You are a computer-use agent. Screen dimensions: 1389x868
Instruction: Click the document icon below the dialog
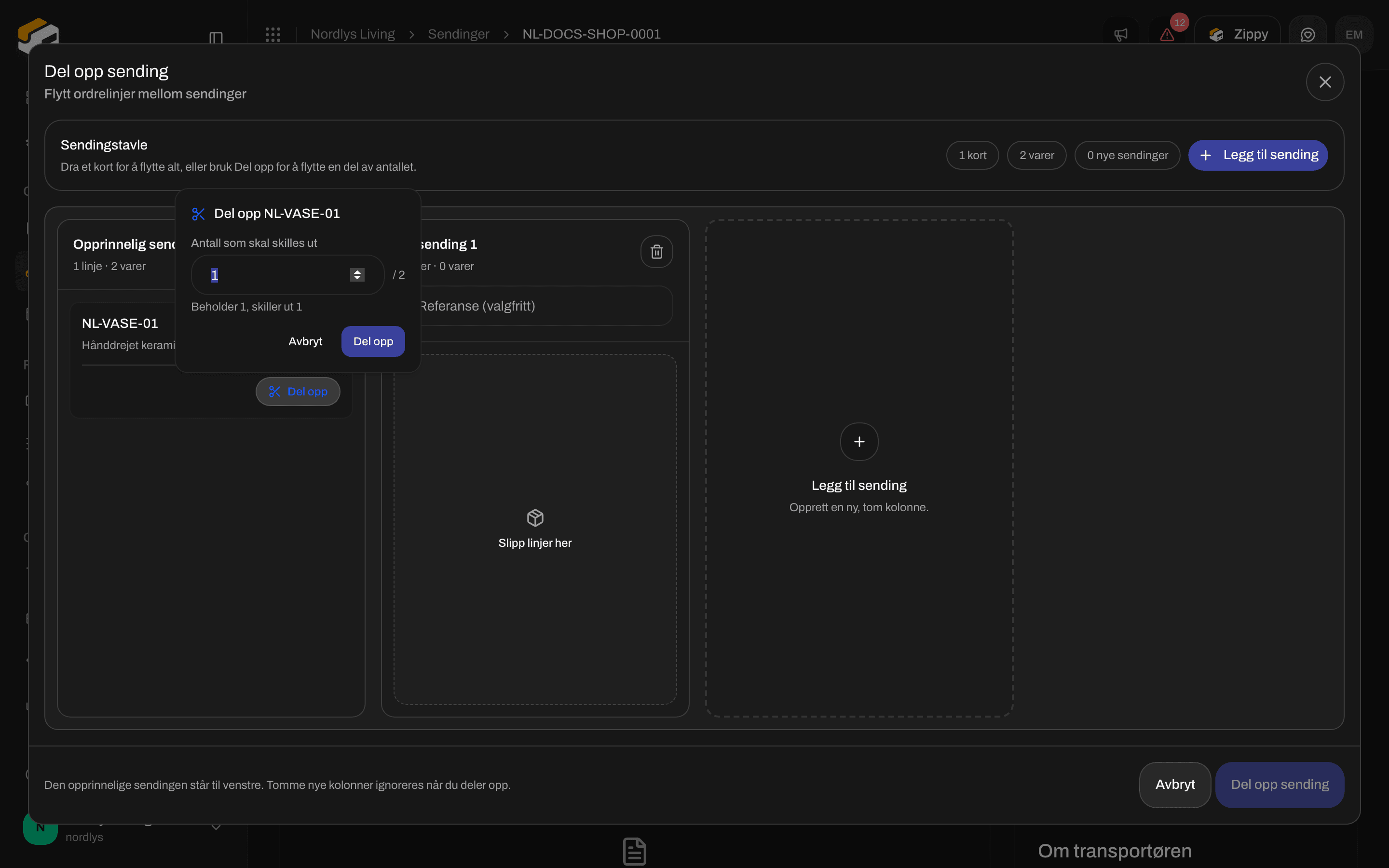(x=634, y=851)
